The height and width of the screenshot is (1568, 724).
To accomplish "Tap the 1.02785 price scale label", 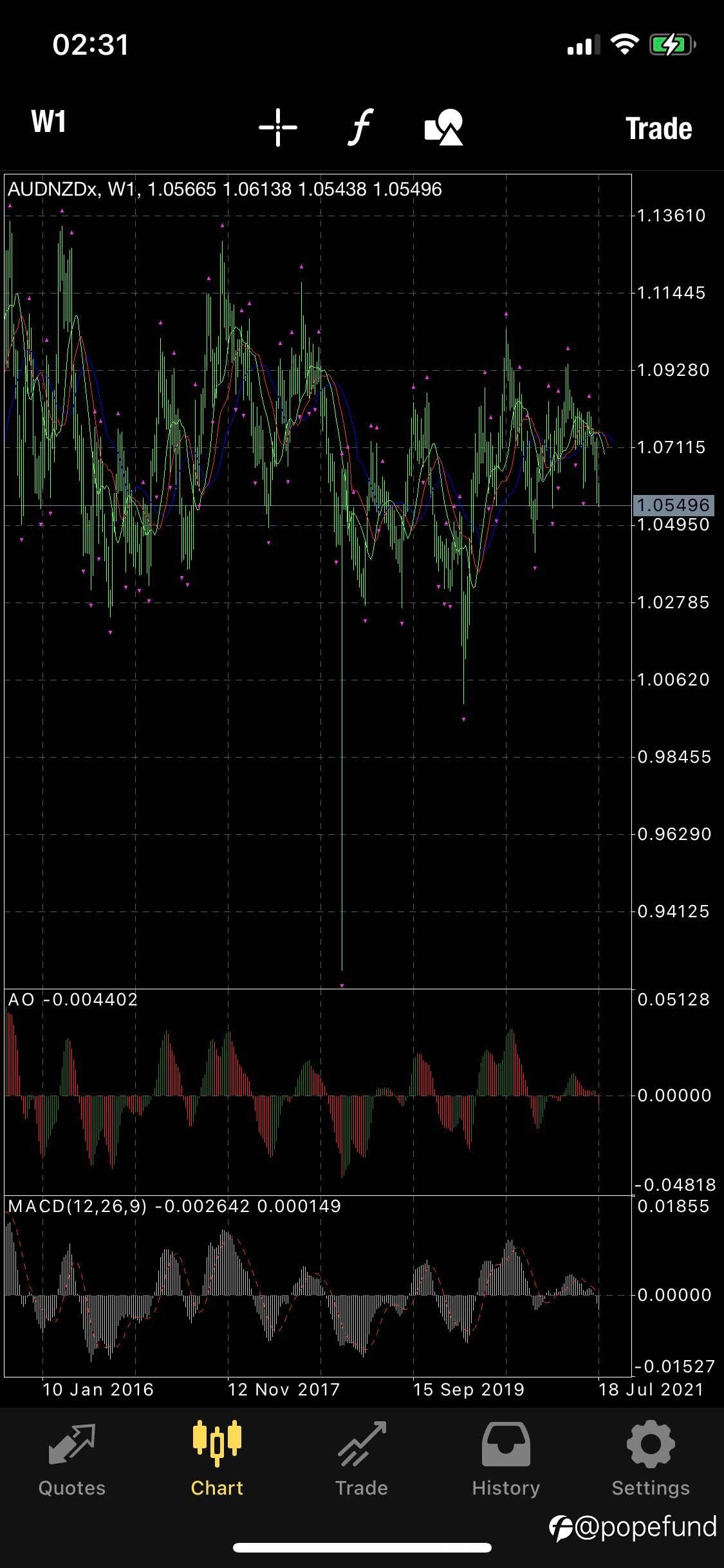I will [x=673, y=602].
